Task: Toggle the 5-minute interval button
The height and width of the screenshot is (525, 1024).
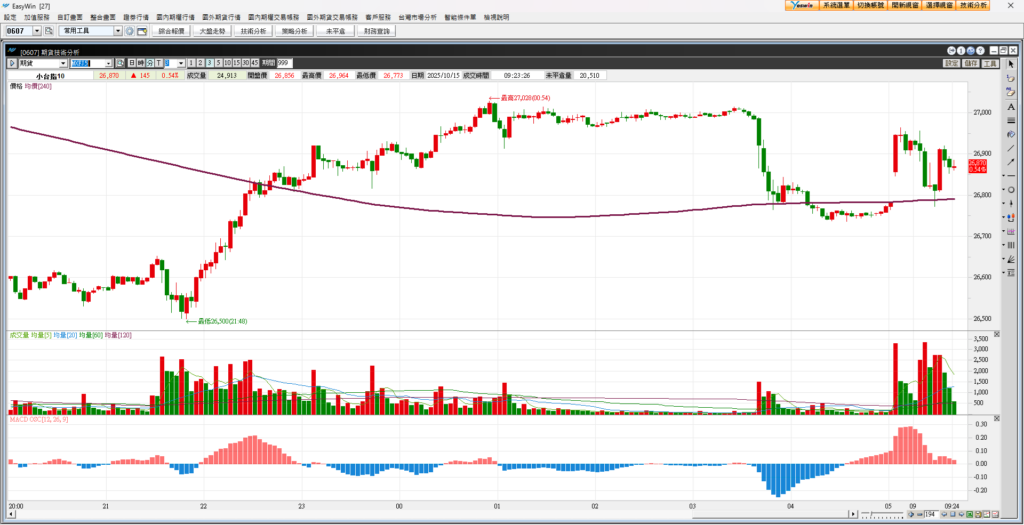Action: (x=218, y=63)
